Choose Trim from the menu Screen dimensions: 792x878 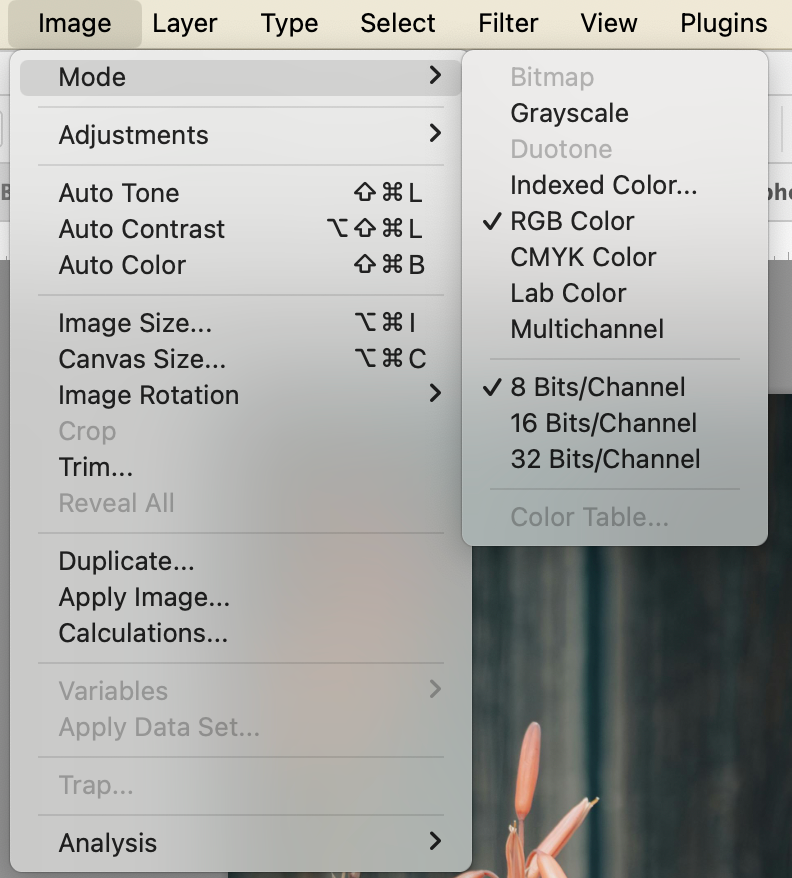pos(96,467)
